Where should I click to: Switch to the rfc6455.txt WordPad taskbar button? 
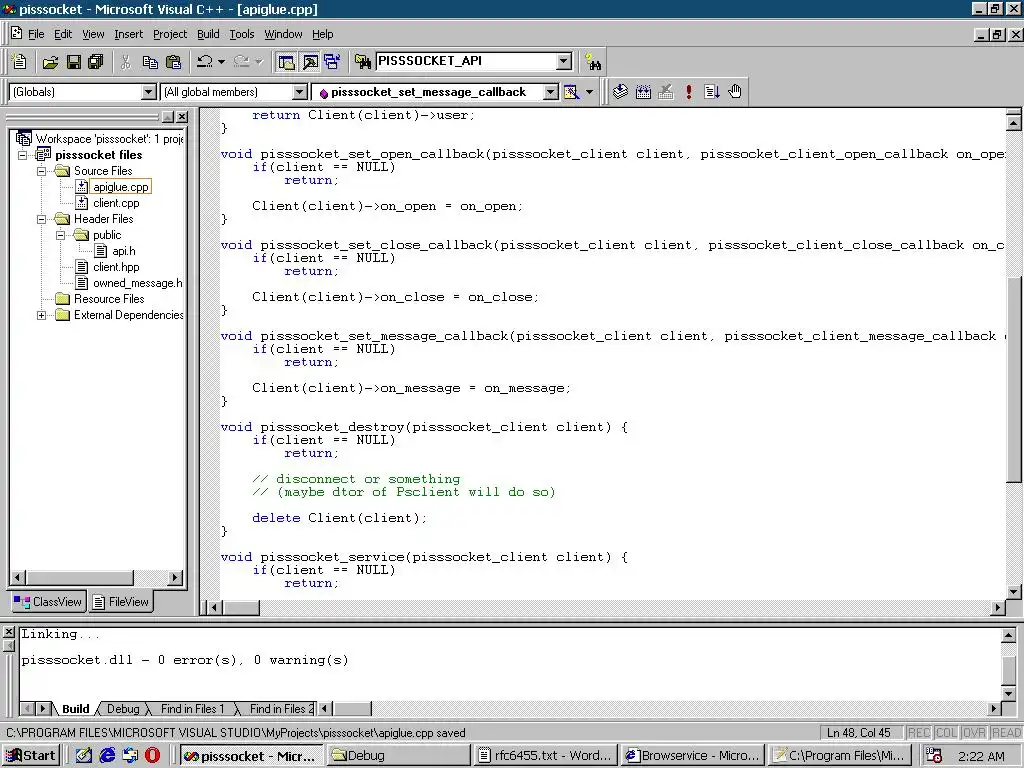545,756
